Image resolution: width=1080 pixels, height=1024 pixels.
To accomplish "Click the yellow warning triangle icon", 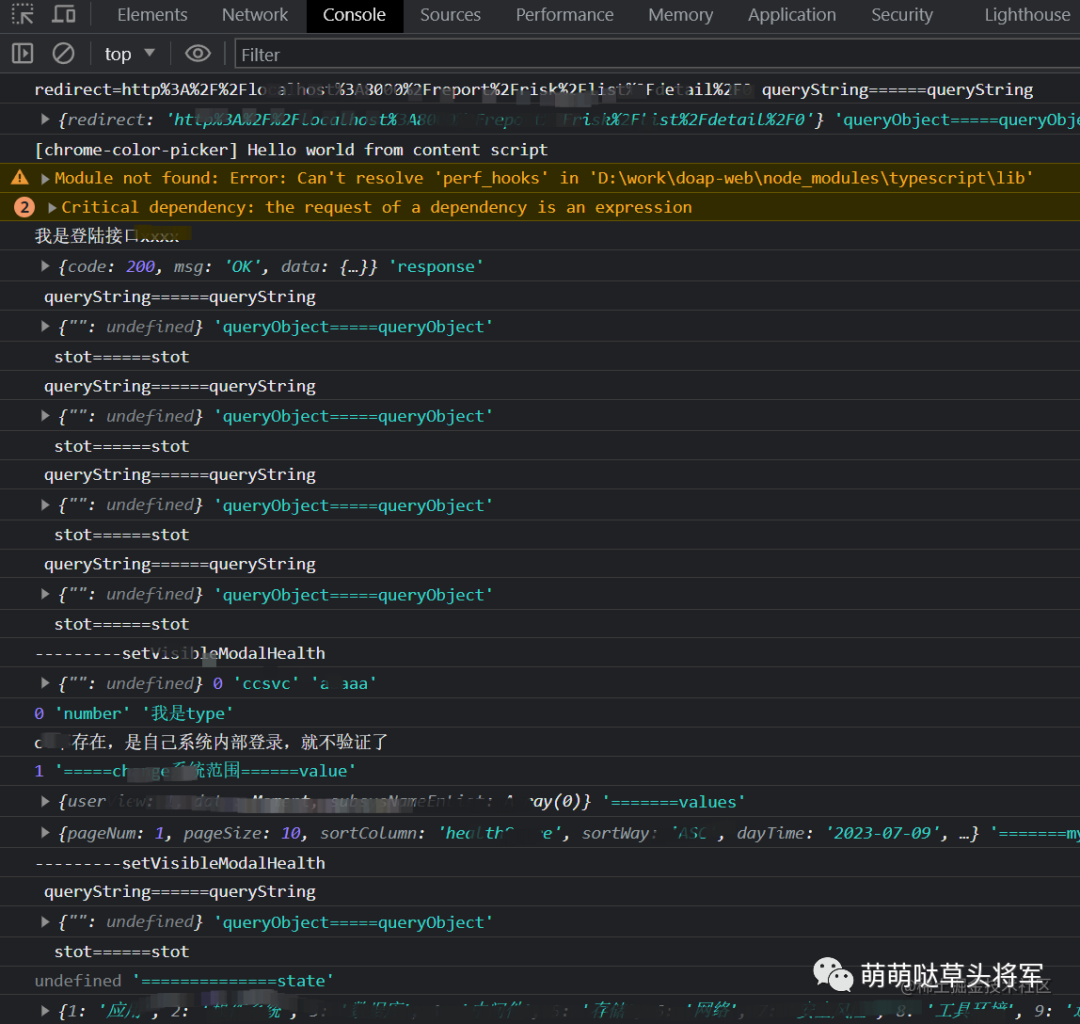I will 19,178.
